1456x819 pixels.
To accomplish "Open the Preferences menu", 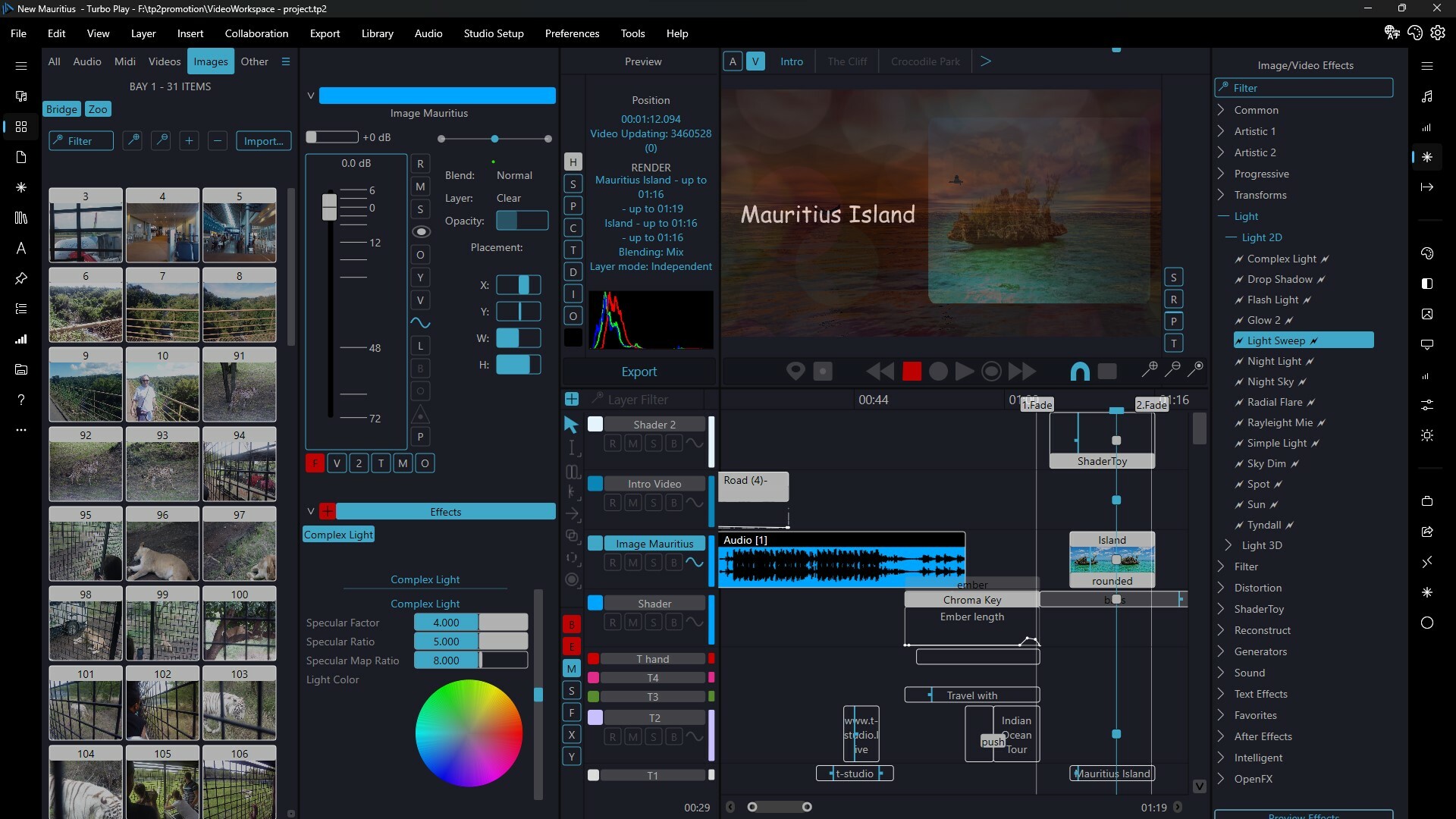I will point(572,33).
